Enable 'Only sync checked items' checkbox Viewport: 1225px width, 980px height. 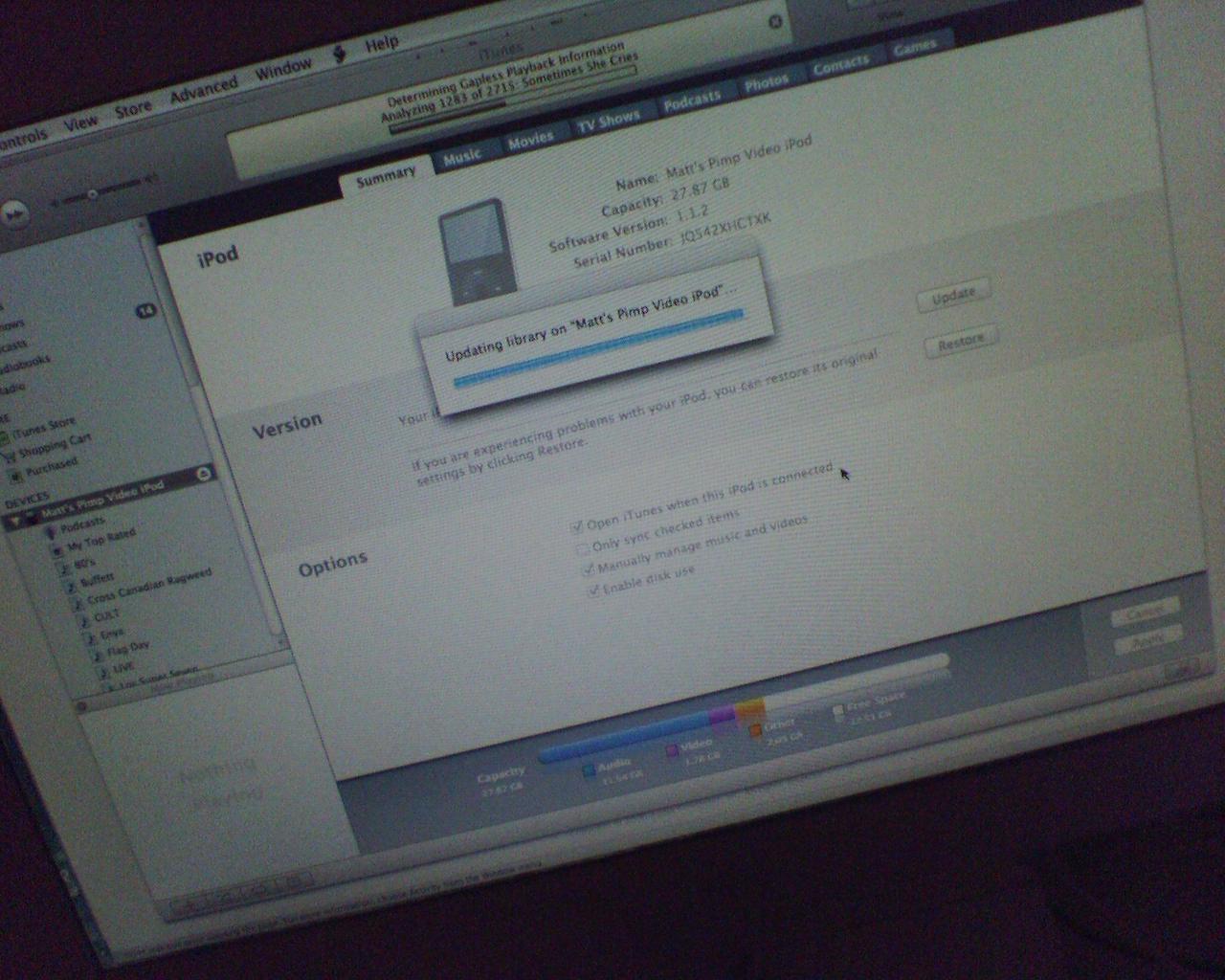coord(582,548)
